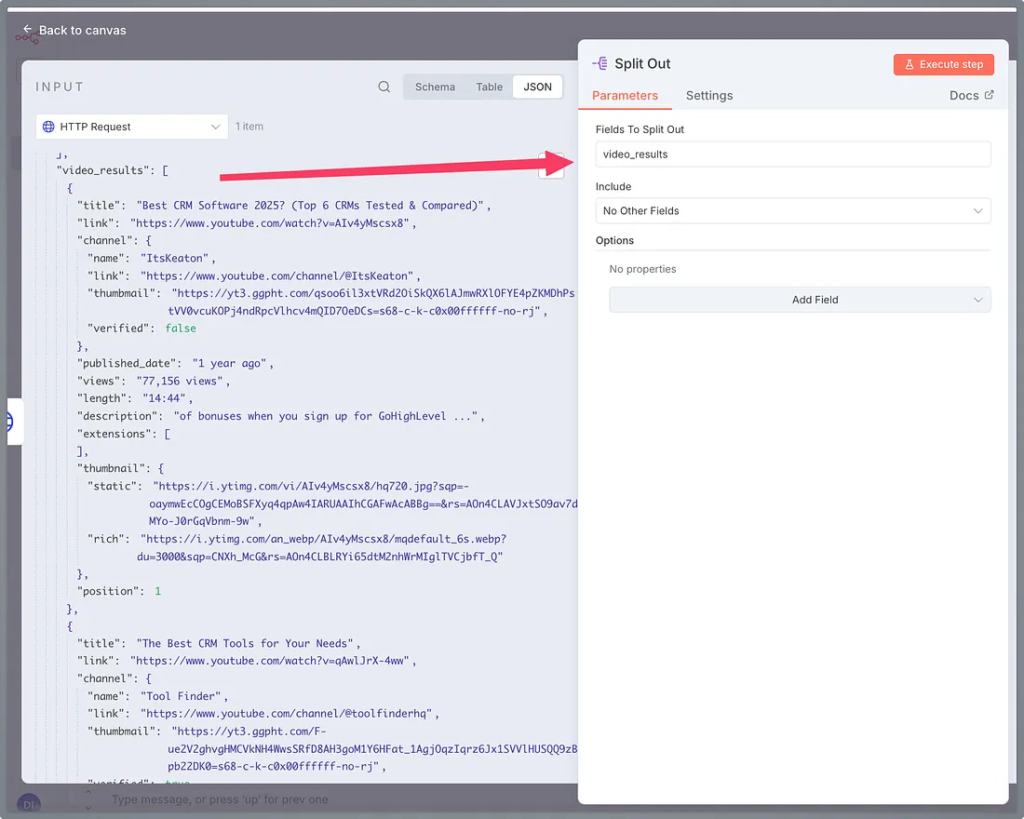Screen dimensions: 1024x819
Task: Switch input view to Schema
Action: pos(435,87)
